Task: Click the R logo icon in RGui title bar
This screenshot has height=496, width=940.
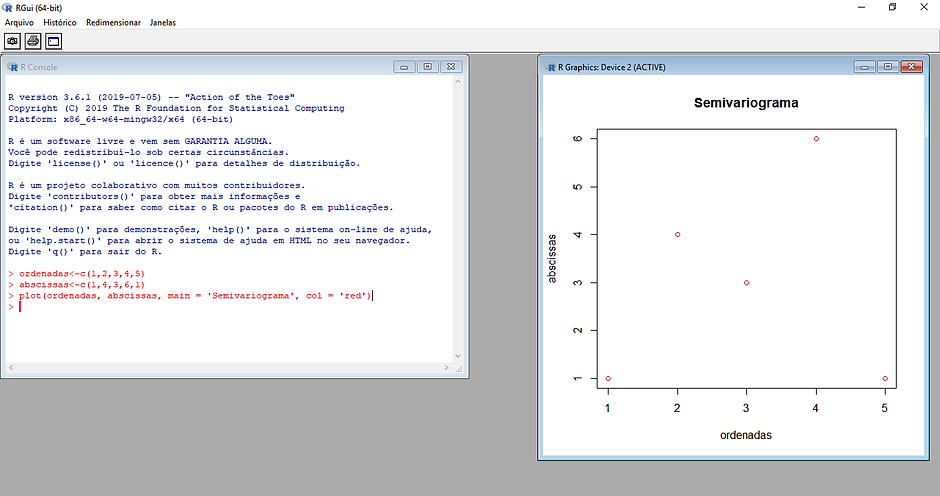Action: point(7,8)
